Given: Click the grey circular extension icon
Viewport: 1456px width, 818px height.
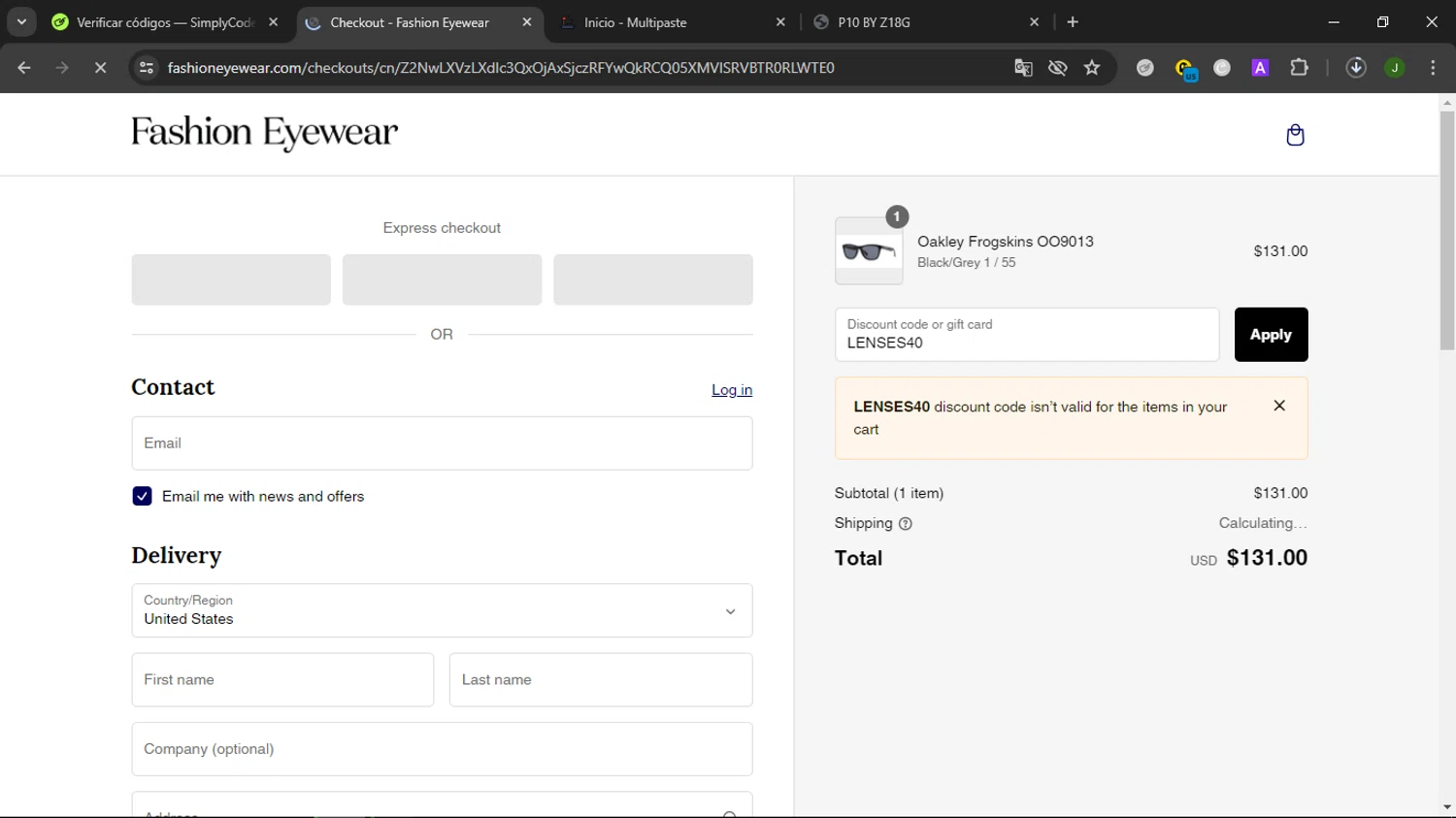Looking at the screenshot, I should pos(1145,68).
